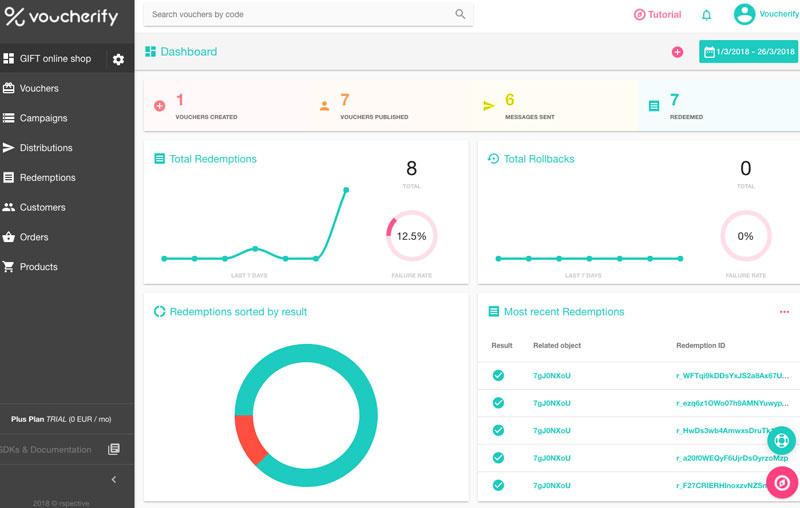Open the teal help lifebuoy button
The width and height of the screenshot is (800, 508).
click(x=781, y=440)
